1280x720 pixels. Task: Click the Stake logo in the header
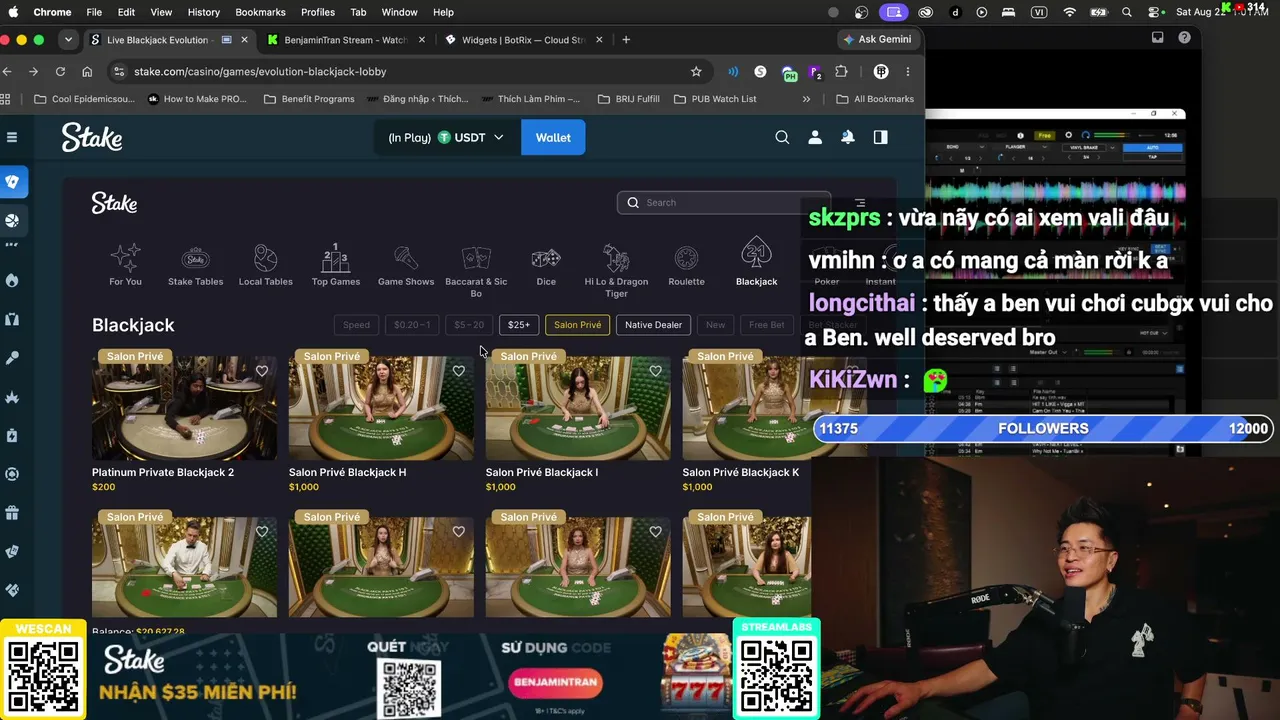(x=92, y=137)
